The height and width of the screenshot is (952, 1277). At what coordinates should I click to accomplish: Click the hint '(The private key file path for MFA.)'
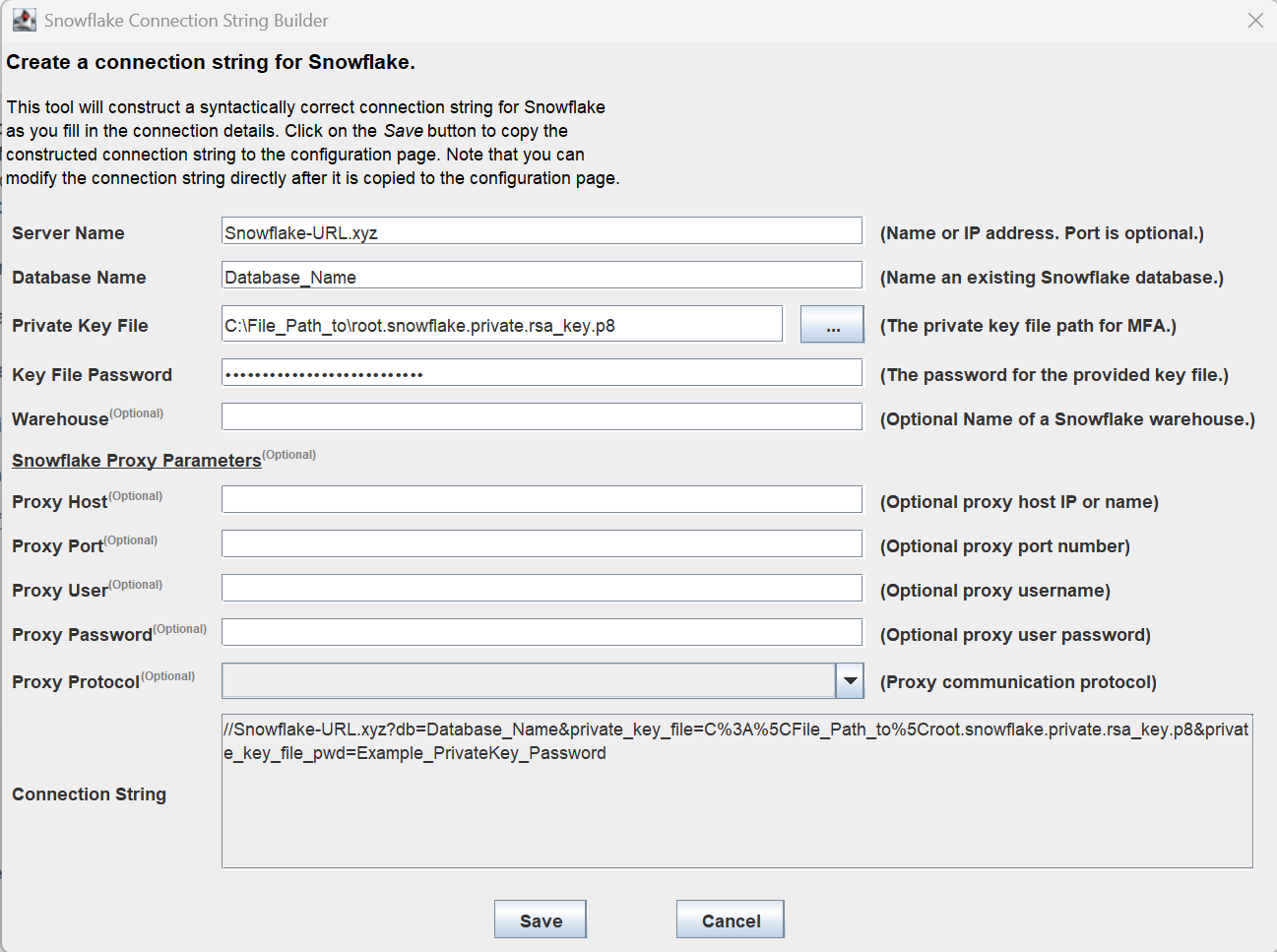click(x=1028, y=326)
